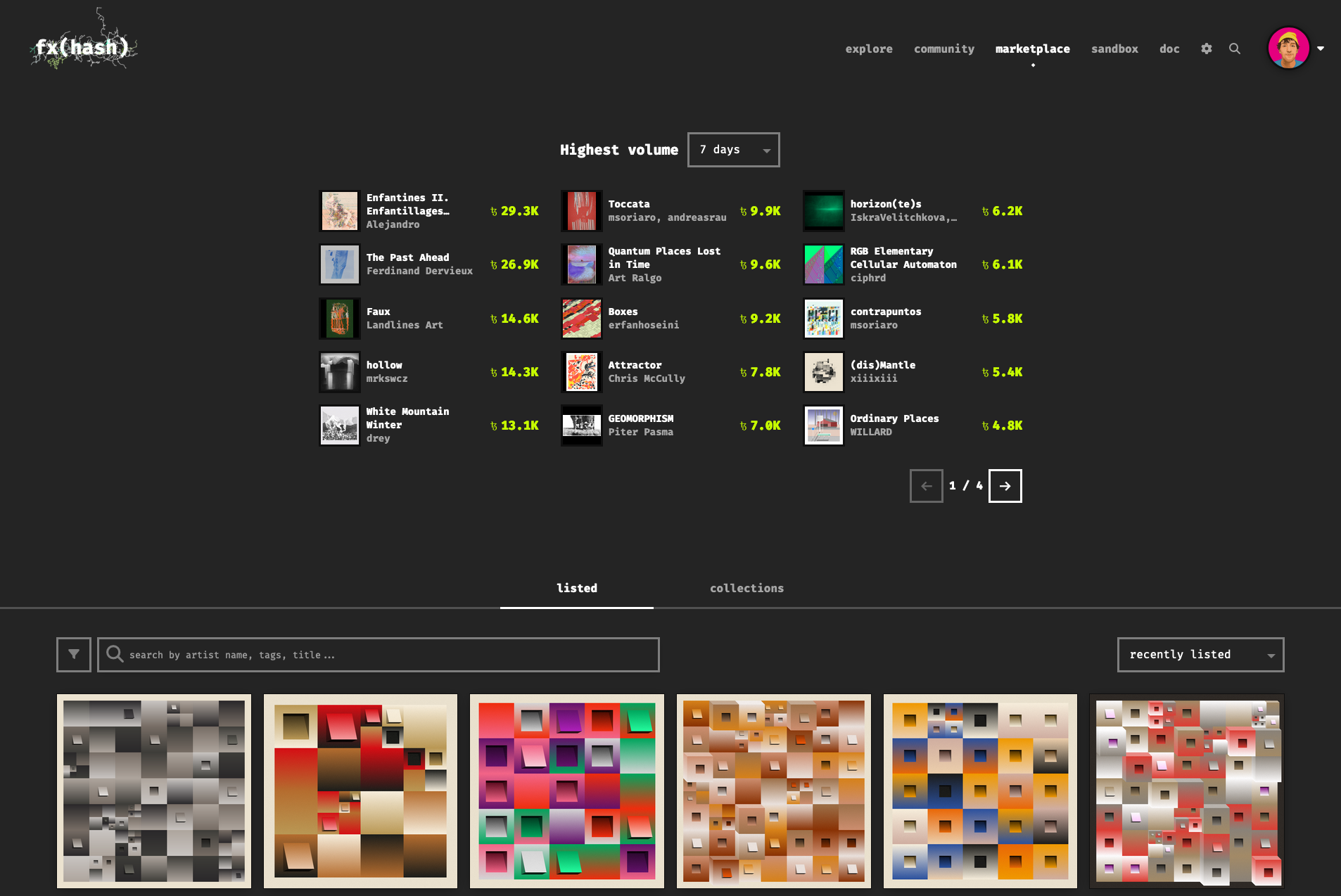Click artist name Piter Pasma

pos(640,432)
